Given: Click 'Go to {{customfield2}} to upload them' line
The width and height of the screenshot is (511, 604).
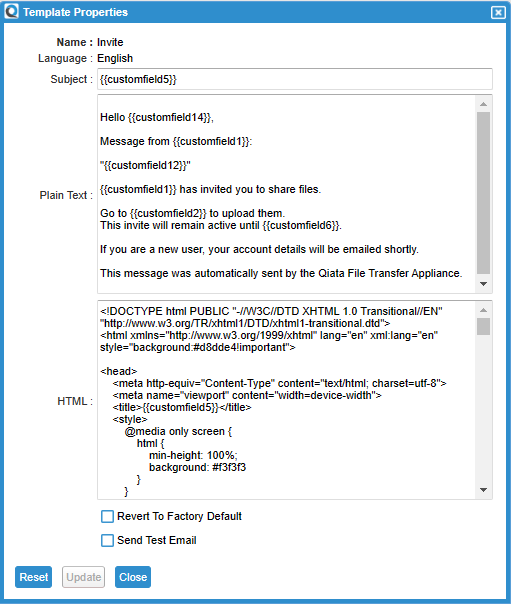Looking at the screenshot, I should point(193,213).
